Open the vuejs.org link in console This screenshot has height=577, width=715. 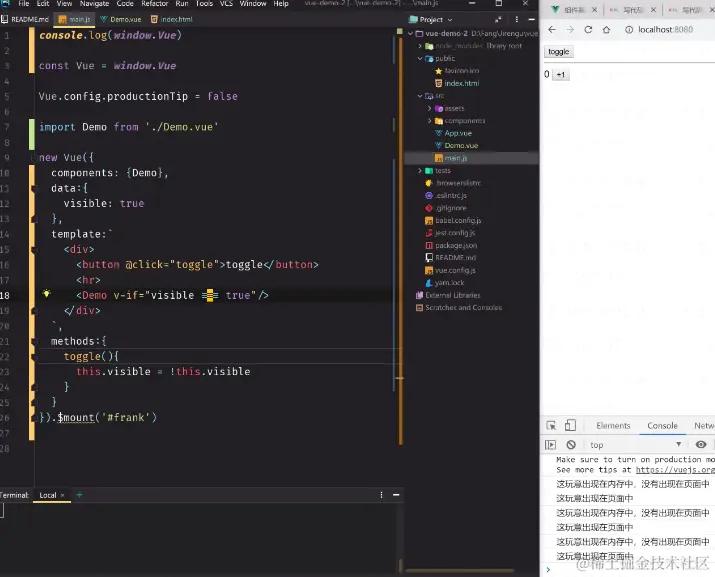pyautogui.click(x=675, y=470)
